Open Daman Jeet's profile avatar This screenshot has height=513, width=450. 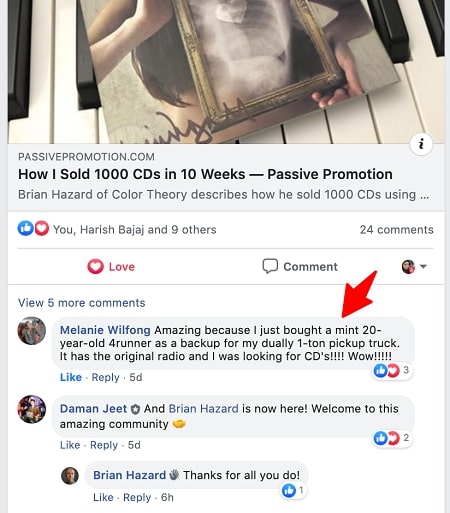click(32, 409)
